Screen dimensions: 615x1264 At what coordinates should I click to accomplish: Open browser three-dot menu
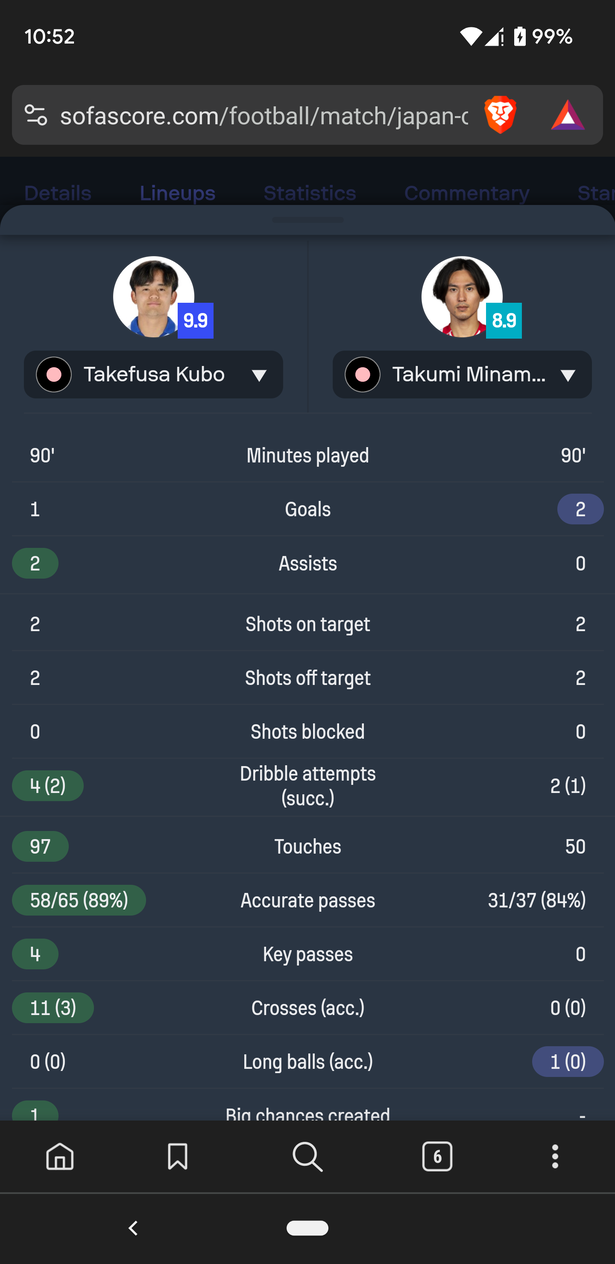click(555, 1157)
